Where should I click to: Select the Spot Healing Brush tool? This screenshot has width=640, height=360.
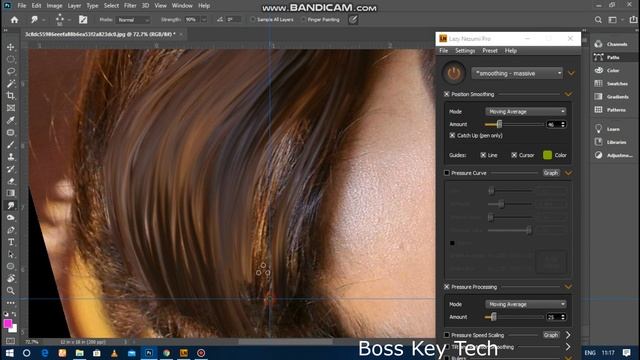(11, 133)
